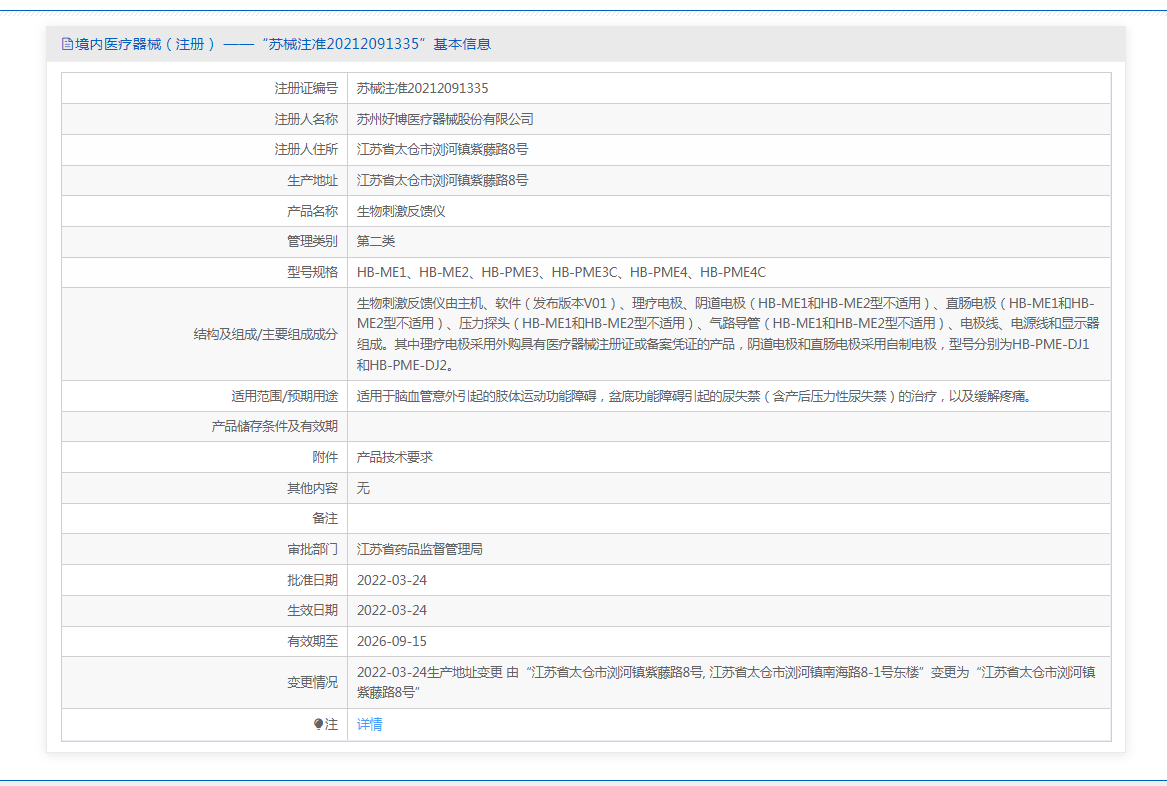Click the model list starting with HB-ME1
This screenshot has height=786, width=1167.
[561, 272]
